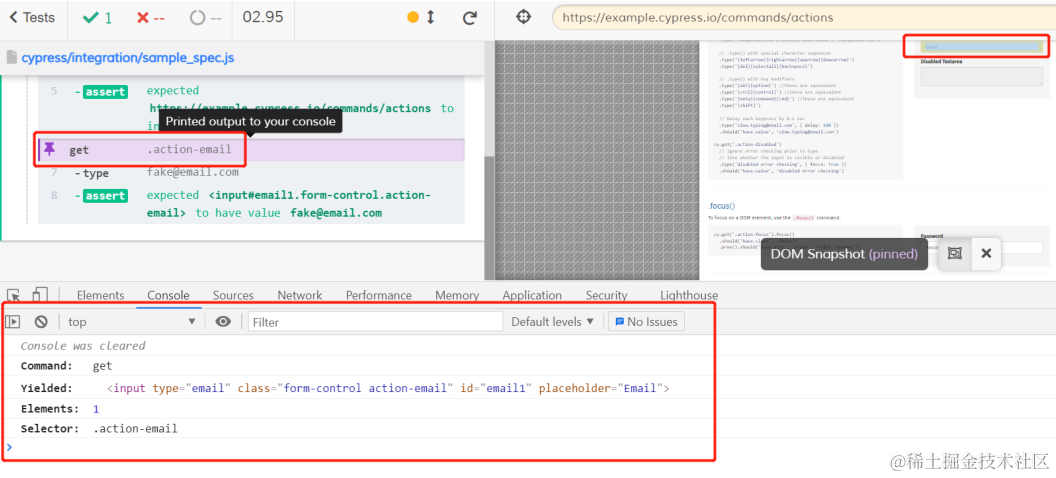Image resolution: width=1056 pixels, height=478 pixels.
Task: Click the purple pin on the get command
Action: pos(49,149)
